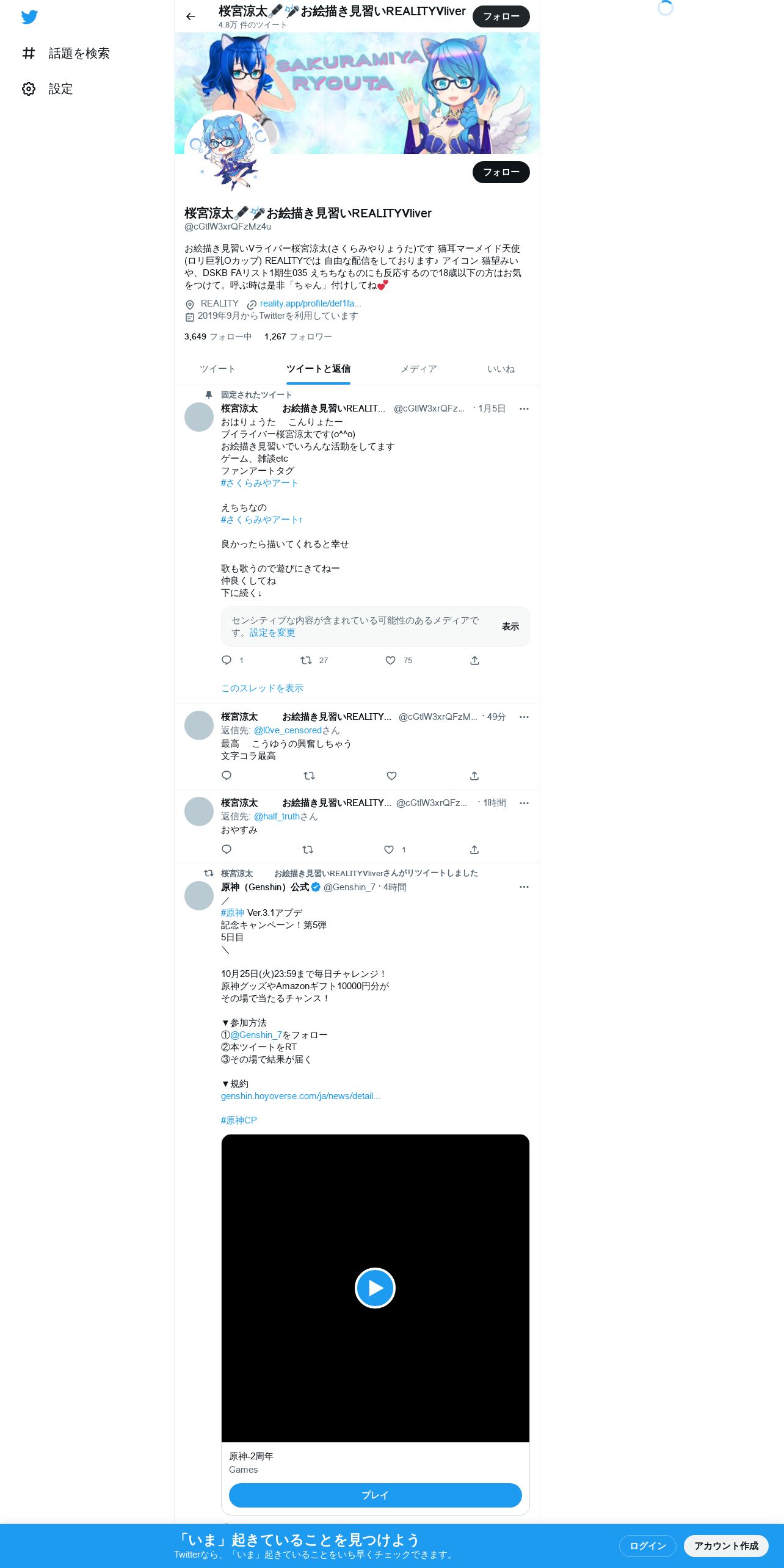
Task: Like the 文字コラ最高 reply tweet
Action: (392, 775)
